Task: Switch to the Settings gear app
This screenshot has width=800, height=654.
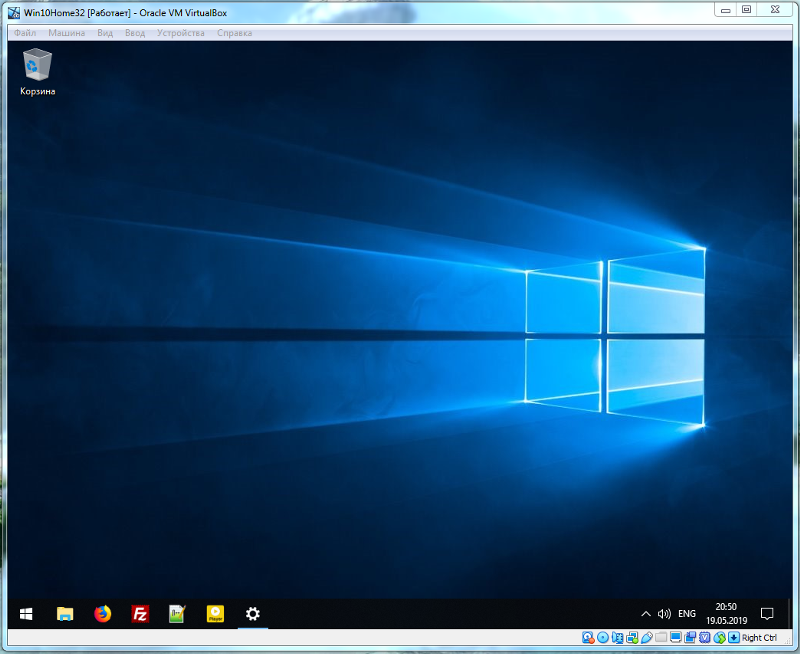Action: click(x=253, y=614)
